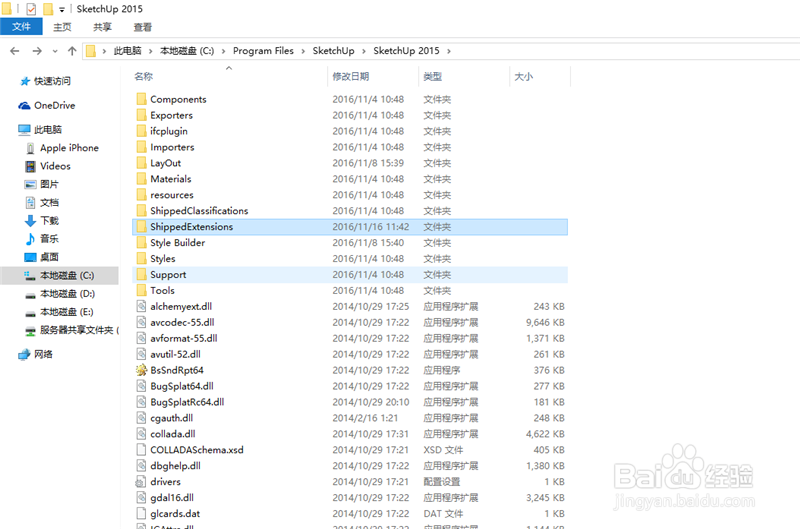Select the Importers folder icon
The height and width of the screenshot is (529, 800).
[141, 147]
